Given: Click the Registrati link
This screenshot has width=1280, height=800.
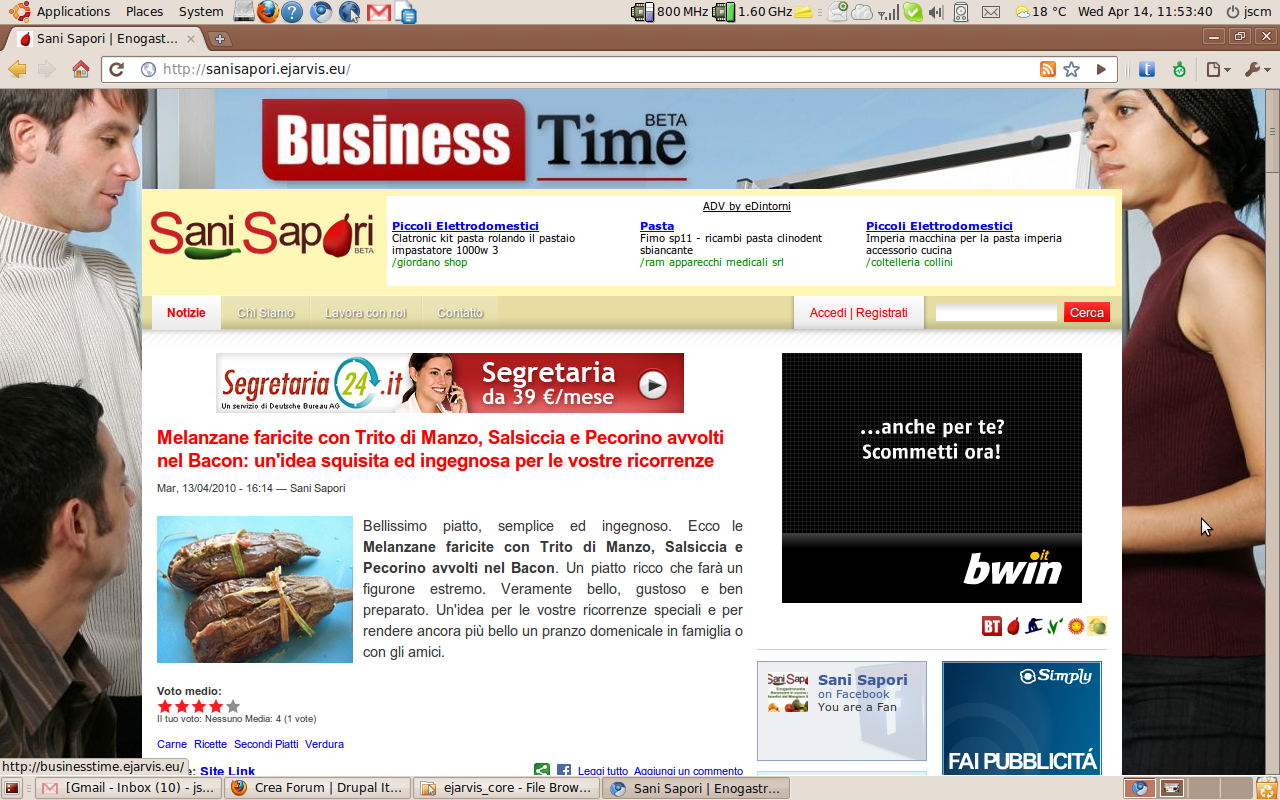Looking at the screenshot, I should [x=882, y=313].
